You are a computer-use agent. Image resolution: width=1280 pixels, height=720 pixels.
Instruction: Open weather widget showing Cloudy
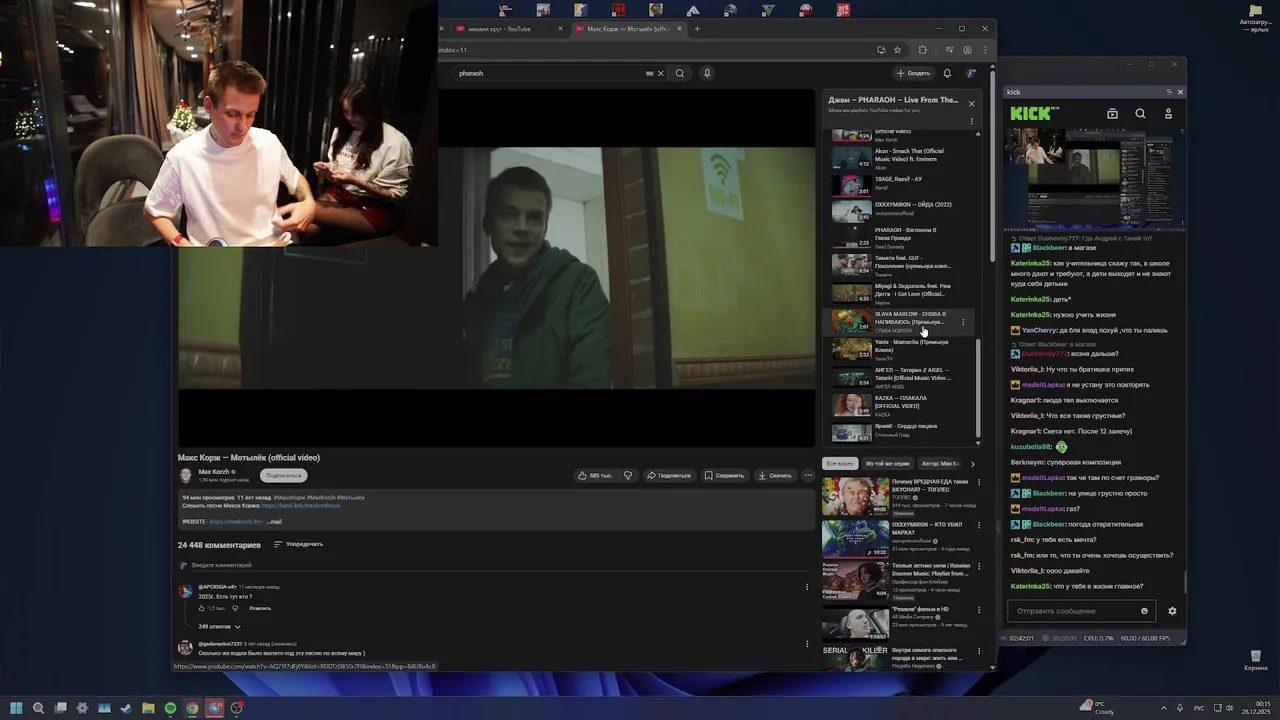1096,707
